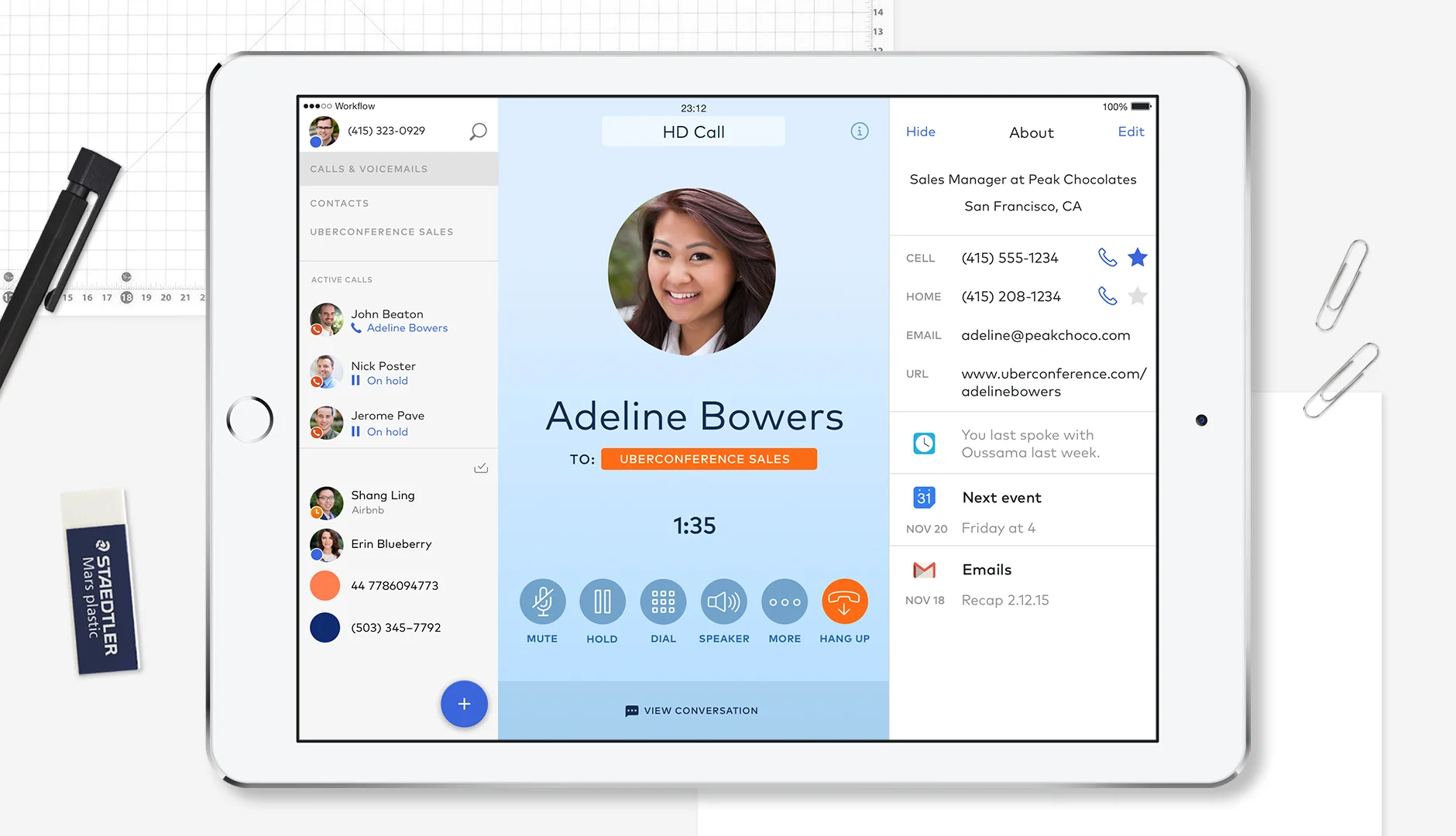Select the Calls & Voicemails tab

[399, 169]
